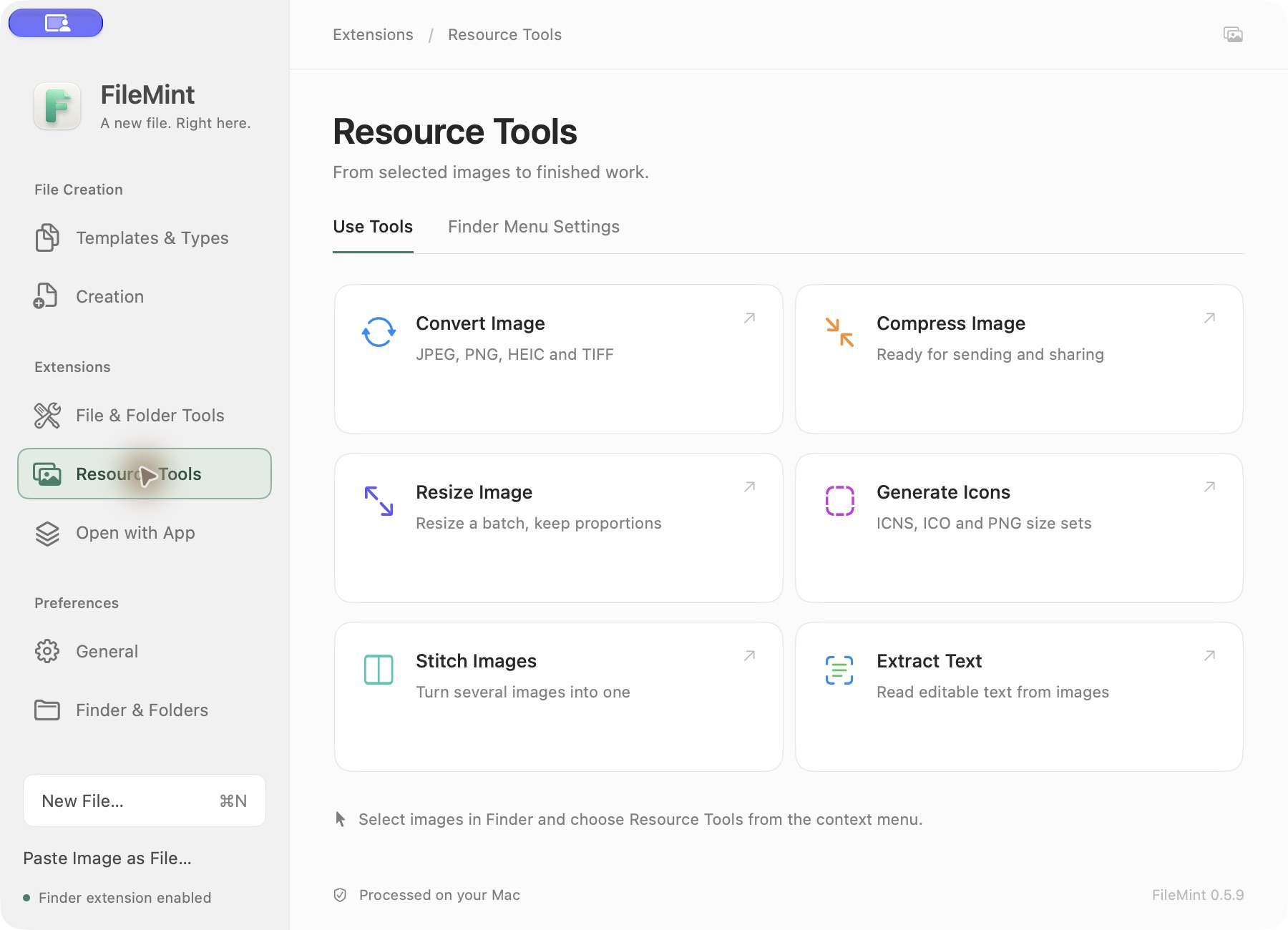Click the Compress Image orange arrows icon
The image size is (1288, 930).
[839, 332]
